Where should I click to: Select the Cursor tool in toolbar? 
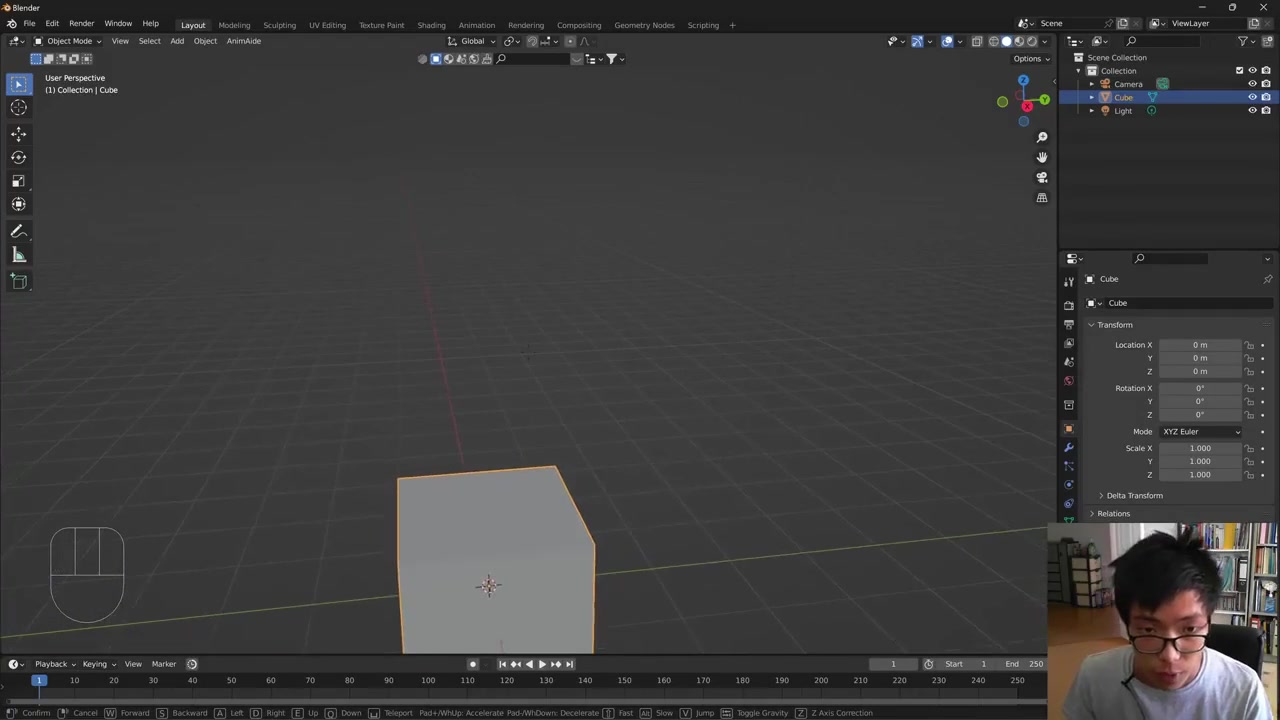[x=18, y=108]
